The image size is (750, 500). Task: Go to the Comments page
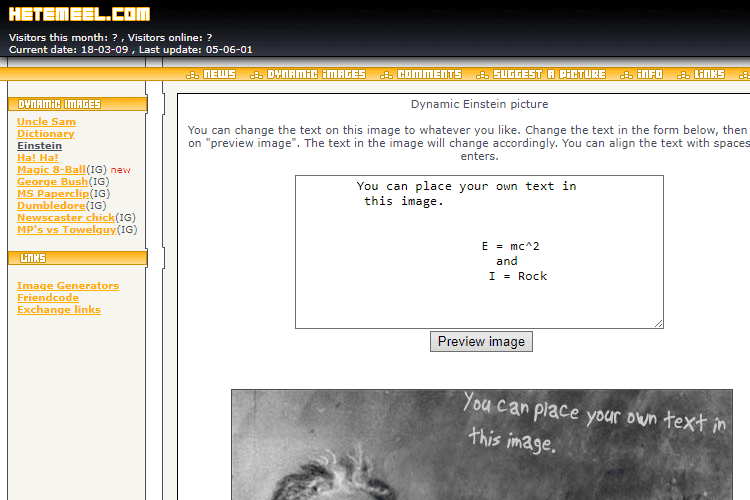(x=430, y=74)
